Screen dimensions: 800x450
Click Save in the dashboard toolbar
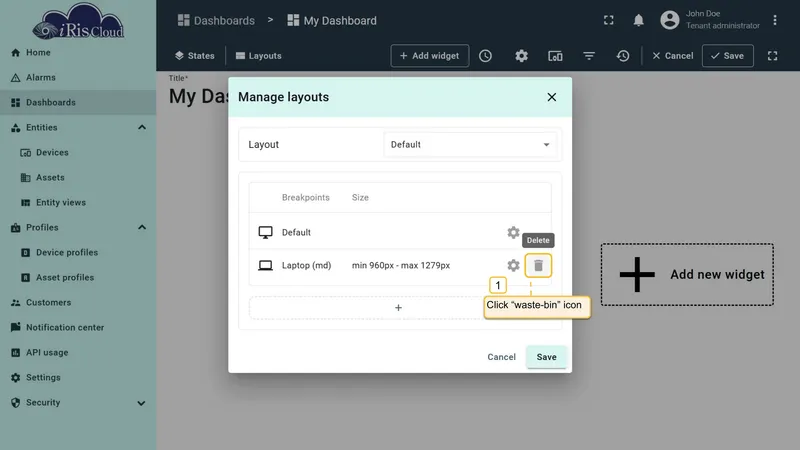point(728,56)
